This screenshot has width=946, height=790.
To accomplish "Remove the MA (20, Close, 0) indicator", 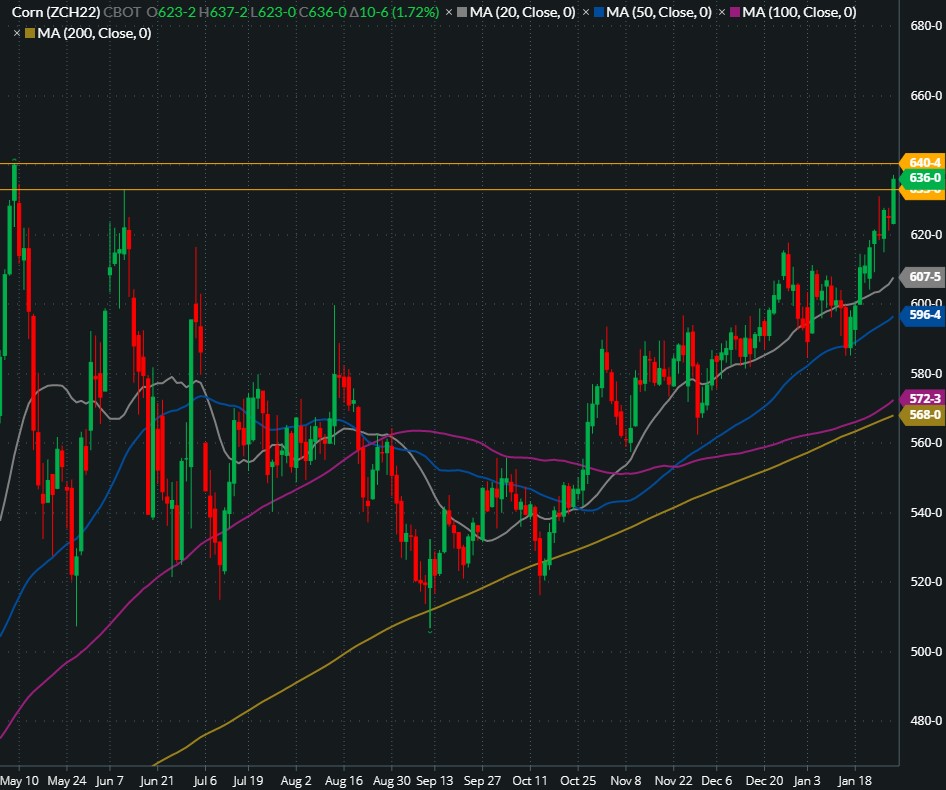I will click(x=448, y=13).
